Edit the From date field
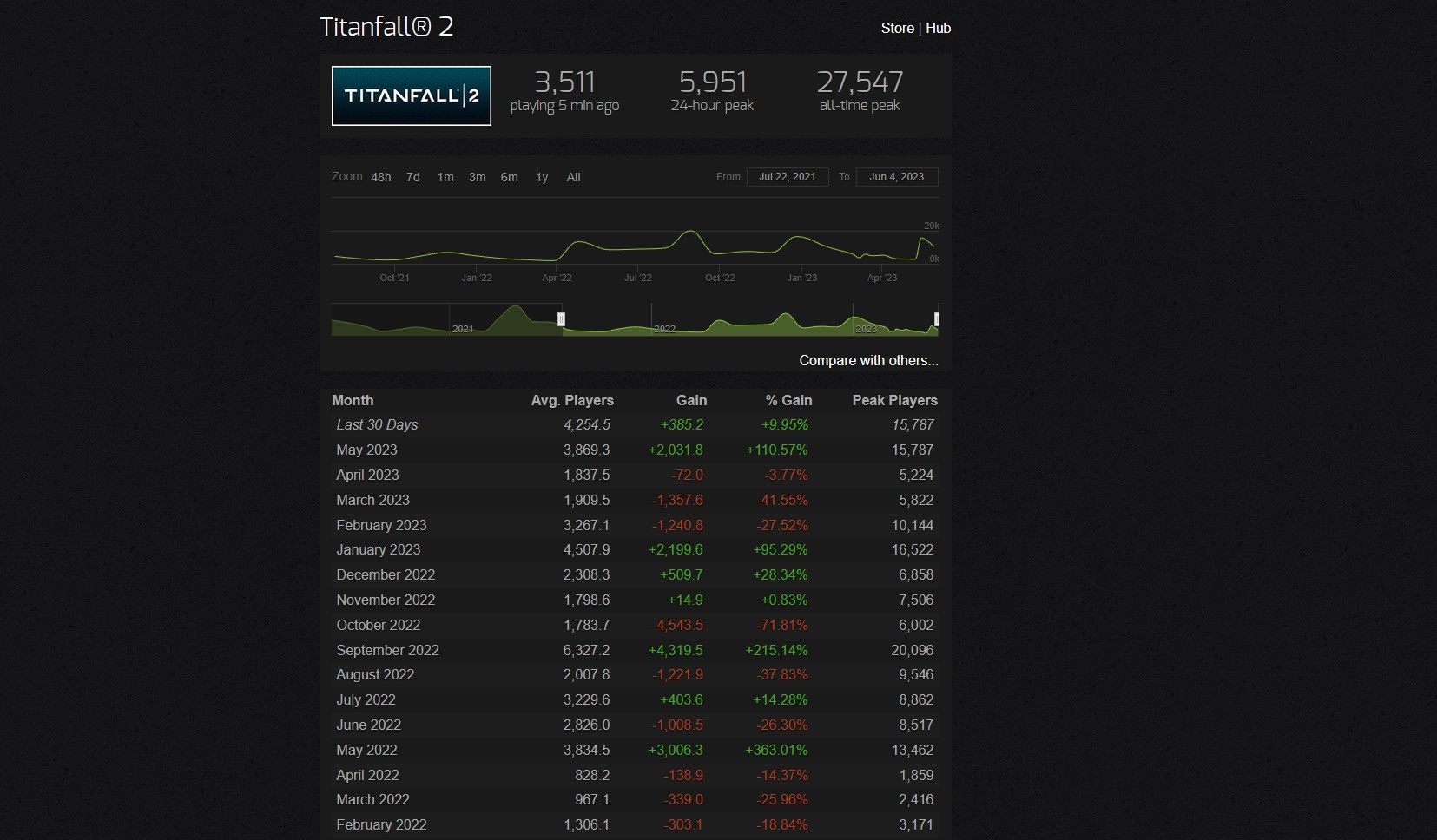Viewport: 1437px width, 840px height. pos(787,176)
